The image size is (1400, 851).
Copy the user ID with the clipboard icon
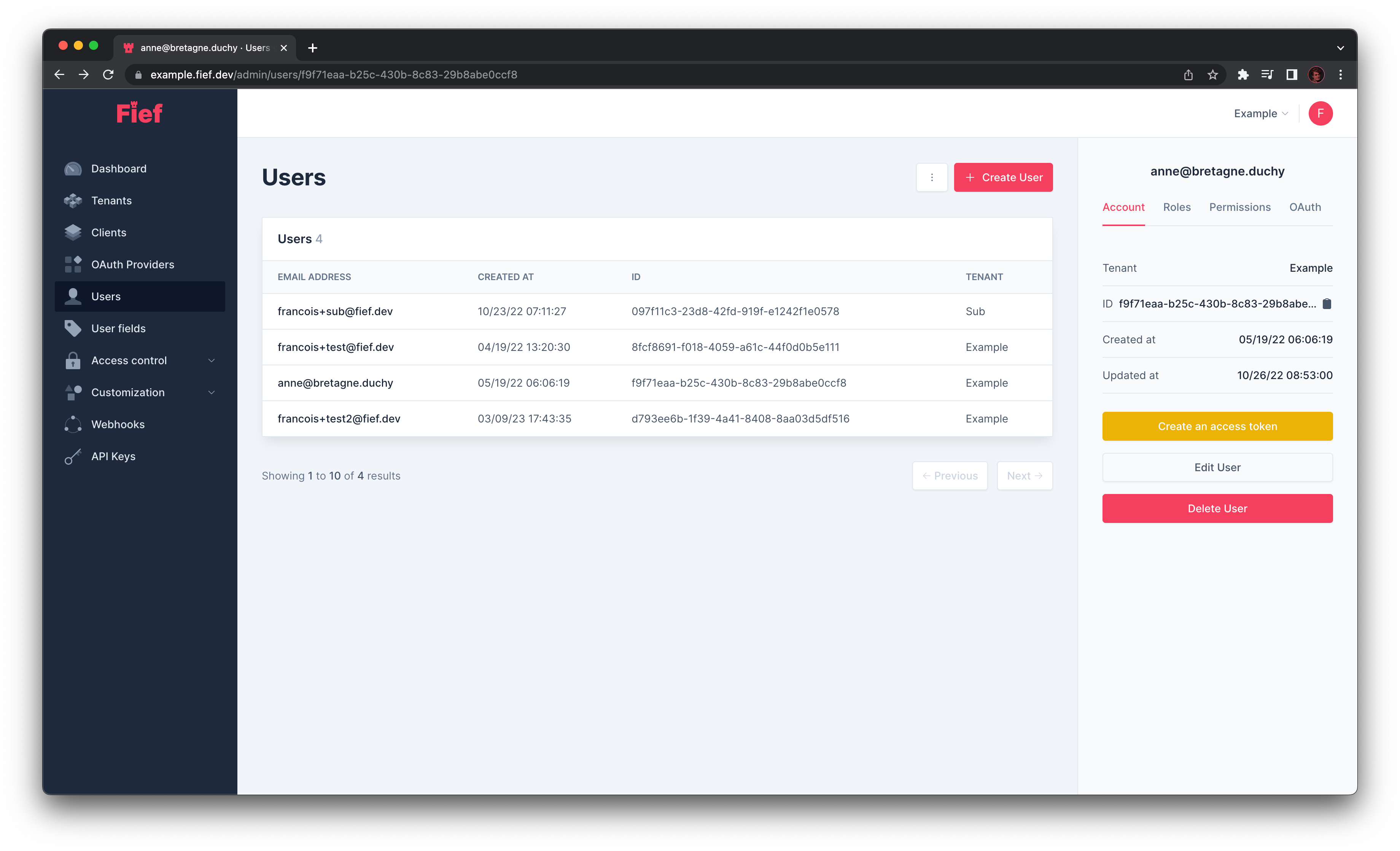coord(1327,304)
